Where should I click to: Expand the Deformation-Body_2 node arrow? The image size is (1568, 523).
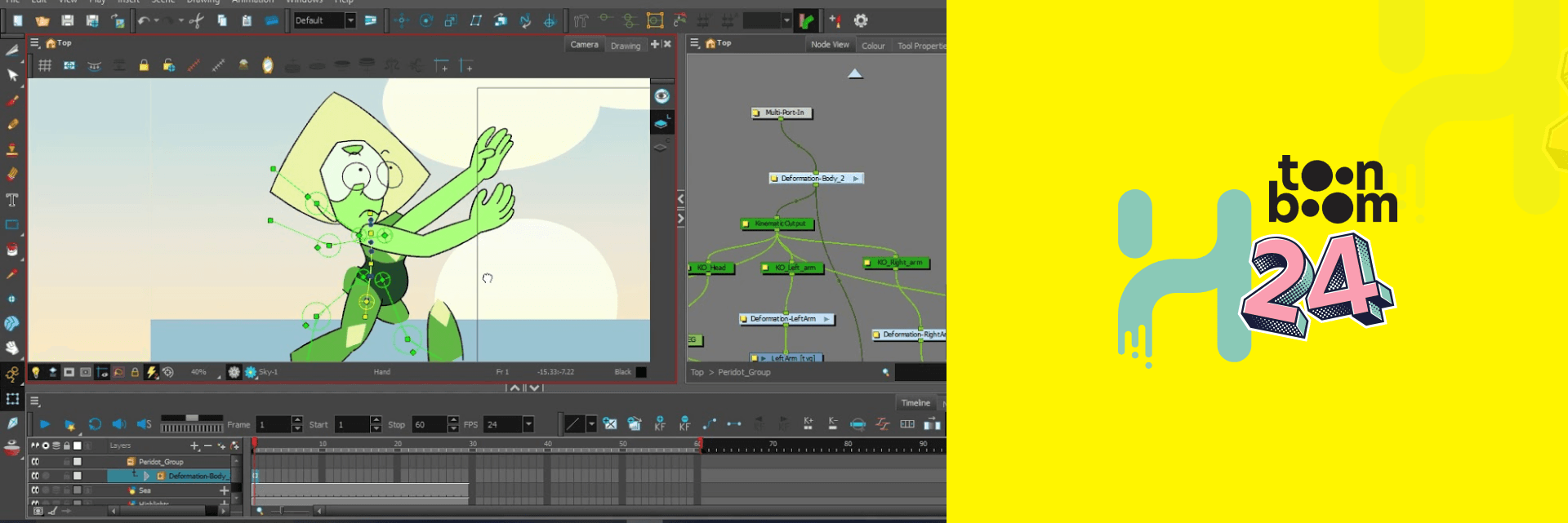tap(855, 178)
